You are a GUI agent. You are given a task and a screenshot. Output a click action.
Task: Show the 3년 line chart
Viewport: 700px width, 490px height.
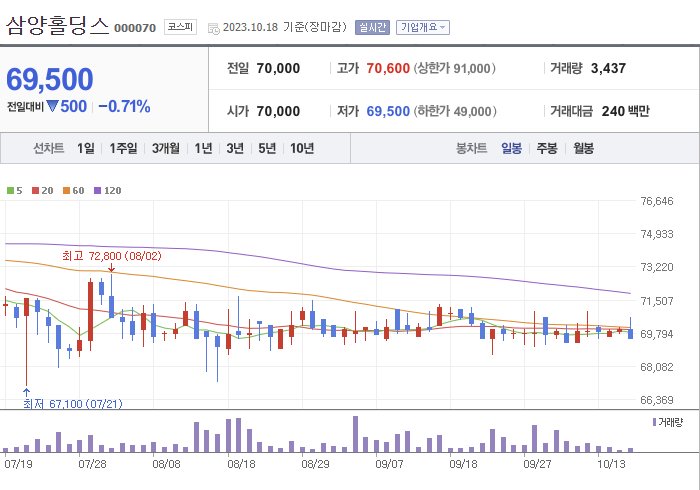pyautogui.click(x=235, y=148)
